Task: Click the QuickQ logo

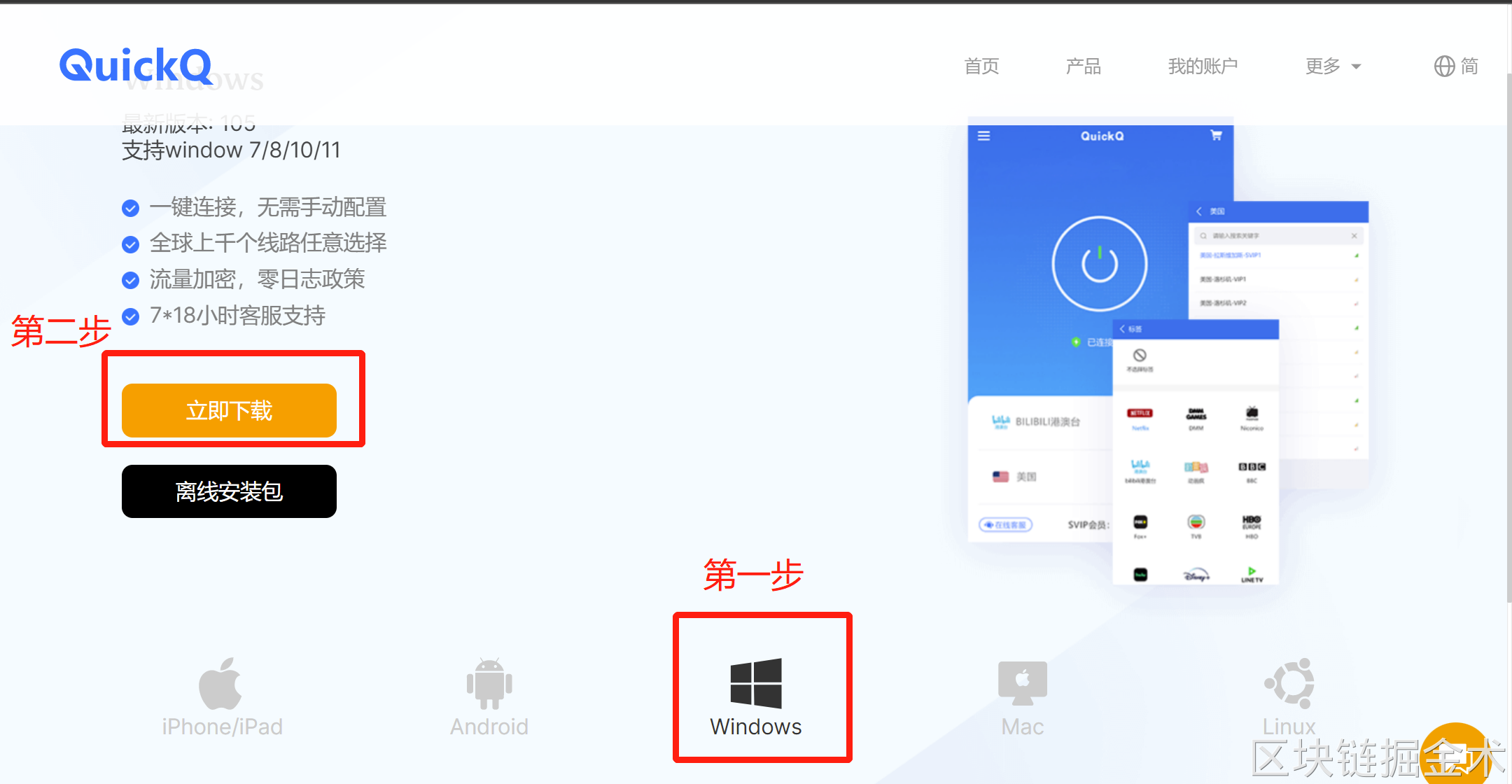Action: click(x=136, y=66)
